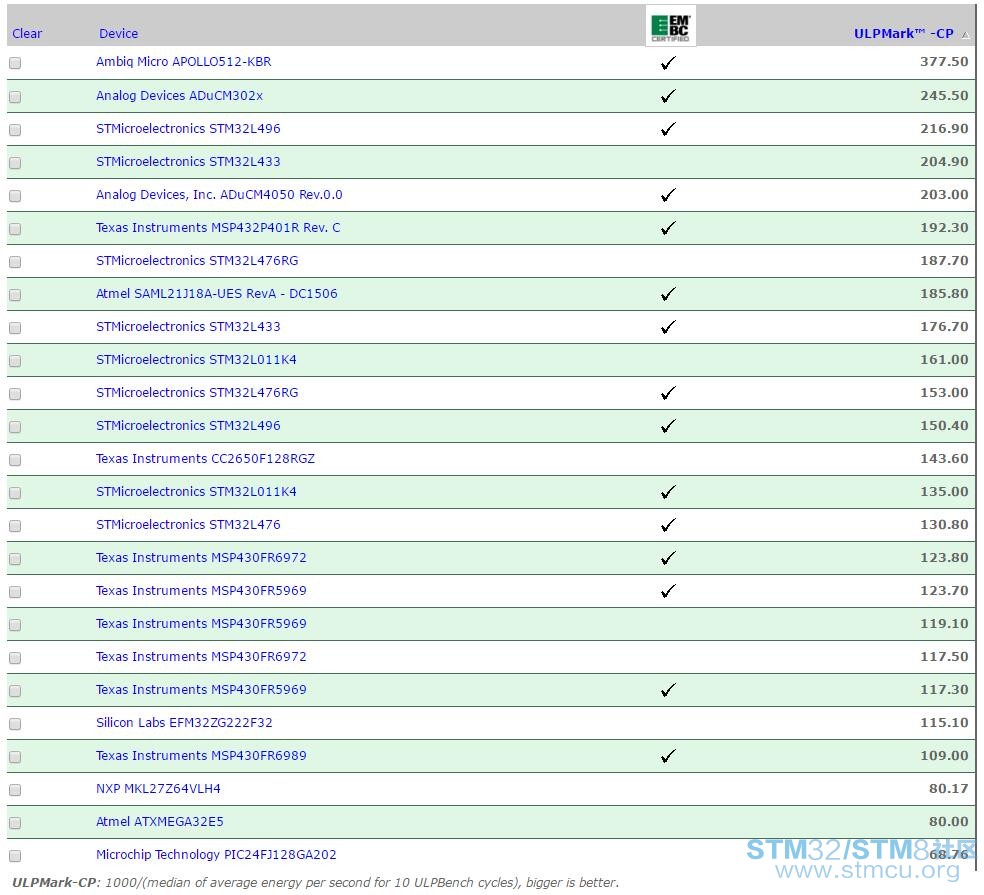Click the 115.10 score value

pos(944,722)
